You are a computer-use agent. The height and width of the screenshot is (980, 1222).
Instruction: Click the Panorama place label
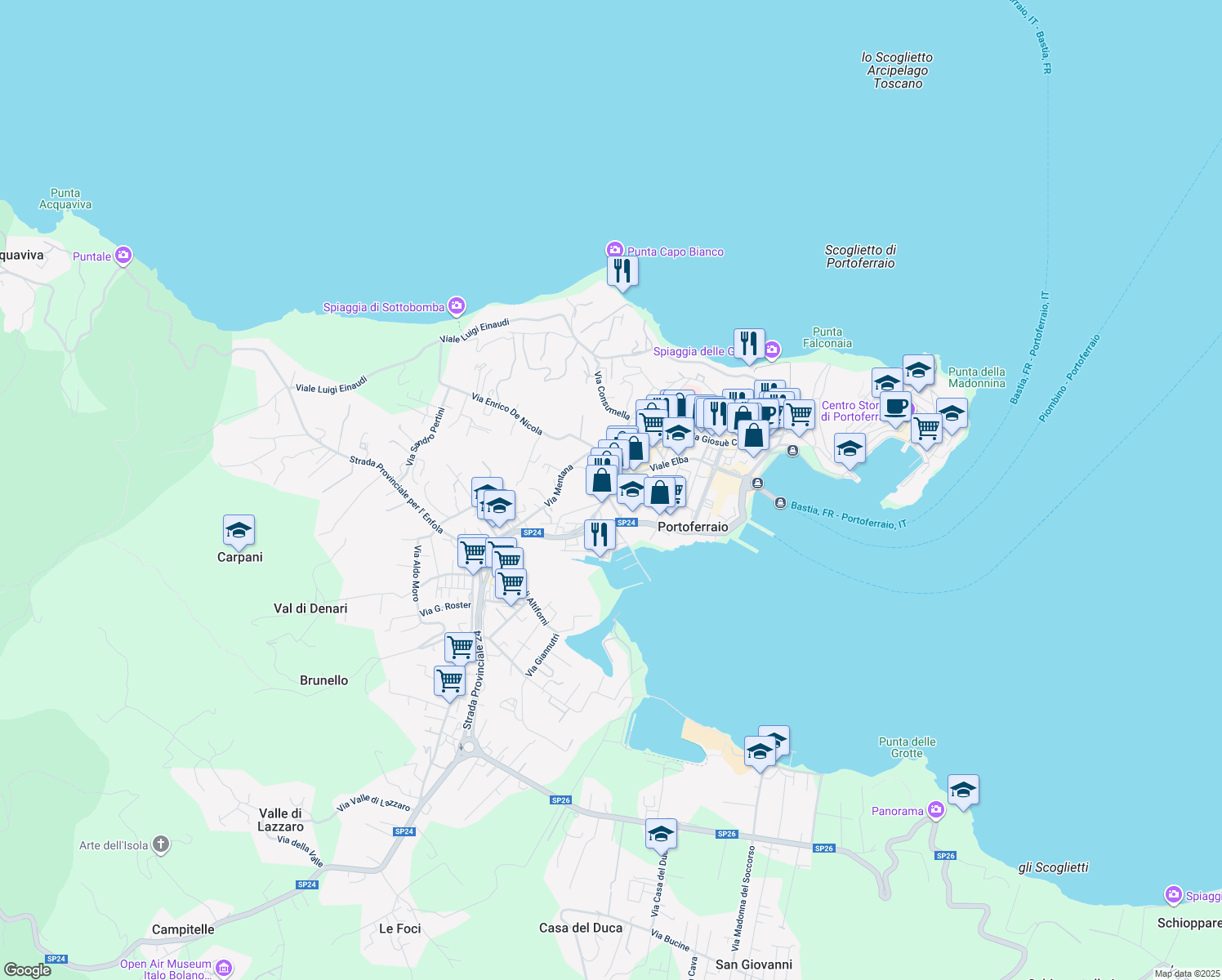(x=897, y=811)
